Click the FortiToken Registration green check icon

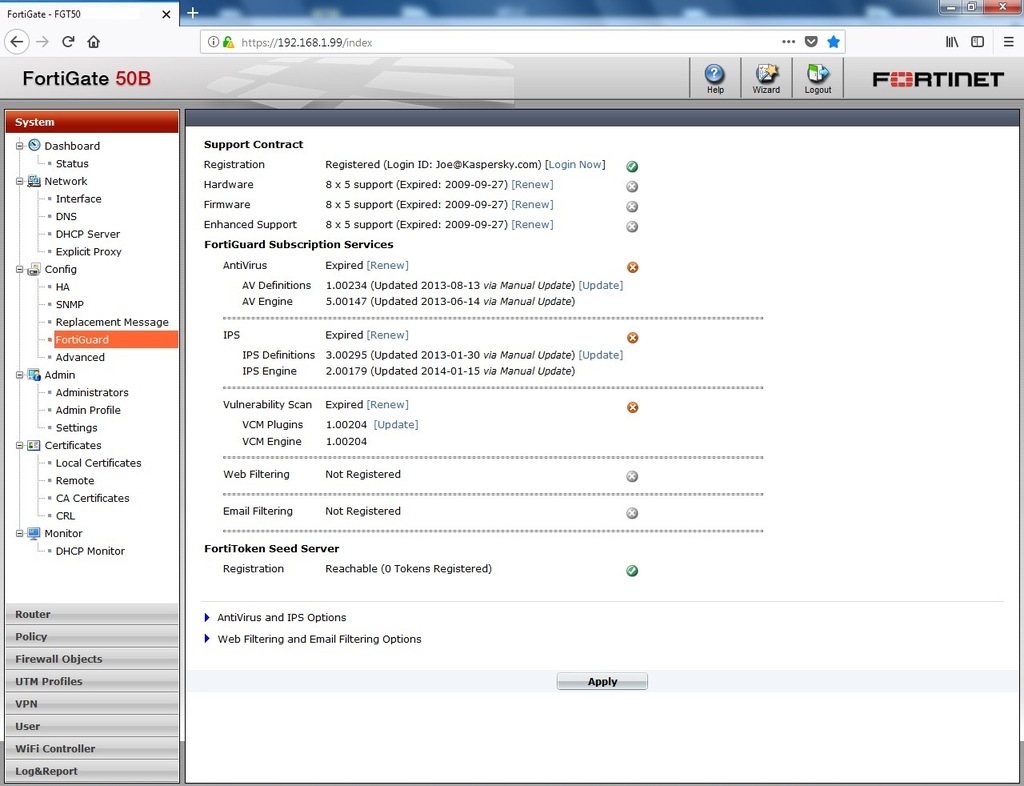click(632, 571)
